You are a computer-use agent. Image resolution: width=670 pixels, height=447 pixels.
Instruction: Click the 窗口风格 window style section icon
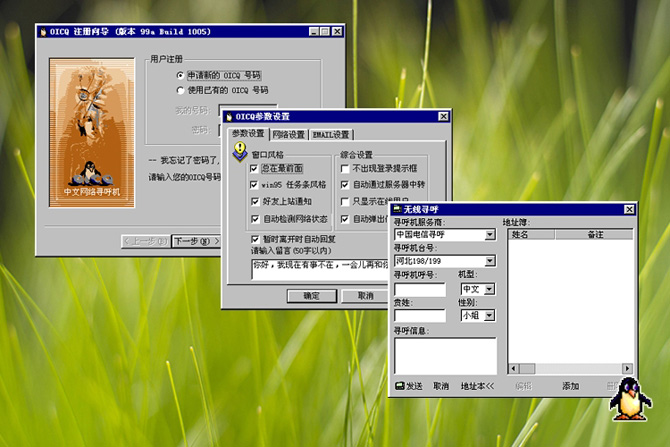(x=240, y=151)
